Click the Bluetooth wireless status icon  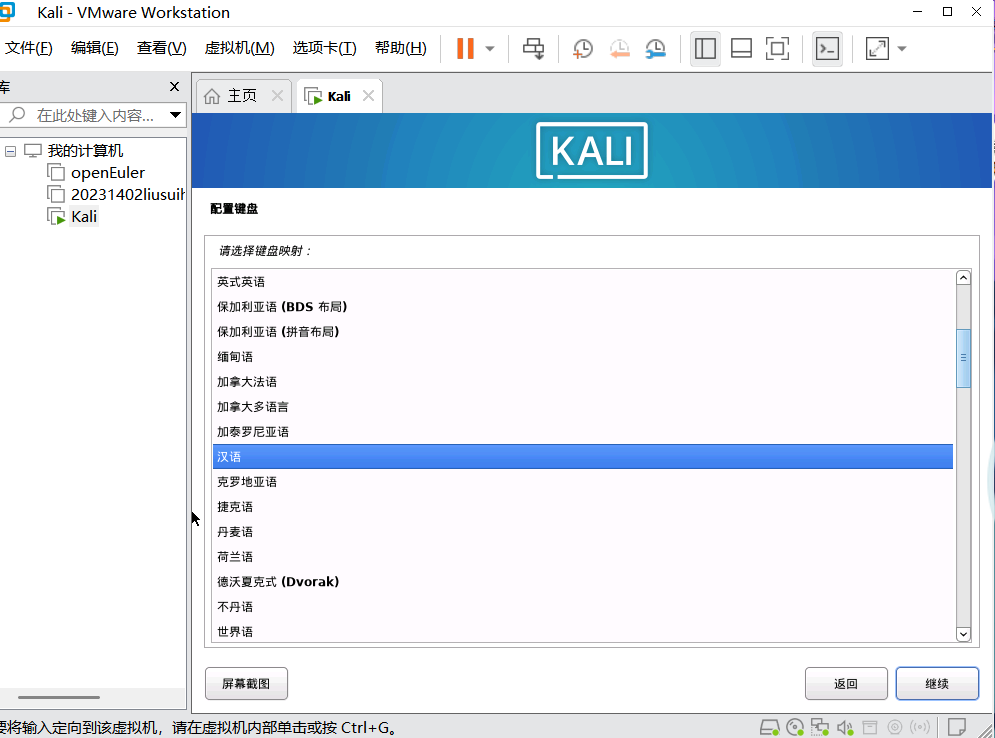coord(919,727)
